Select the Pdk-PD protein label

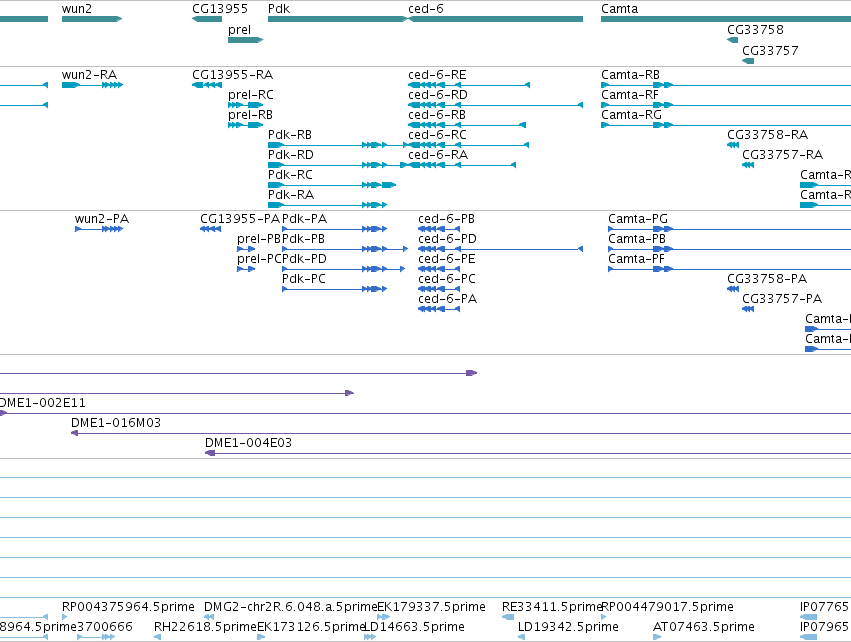pos(304,259)
